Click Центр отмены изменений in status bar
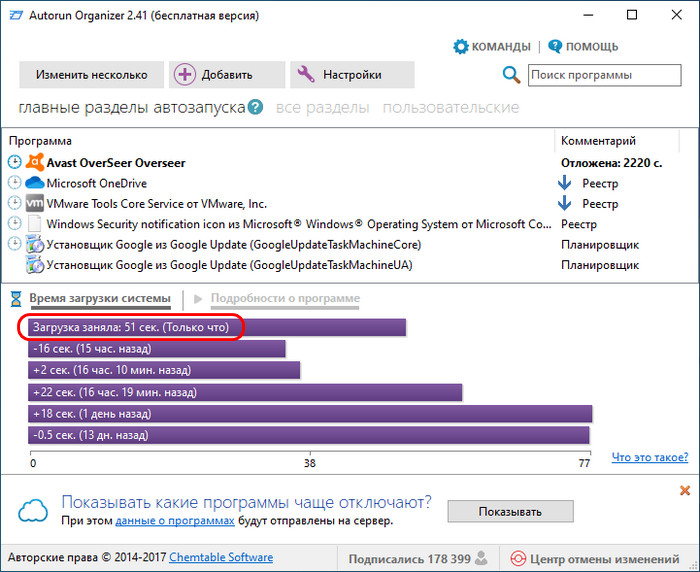700x572 pixels. click(x=604, y=559)
